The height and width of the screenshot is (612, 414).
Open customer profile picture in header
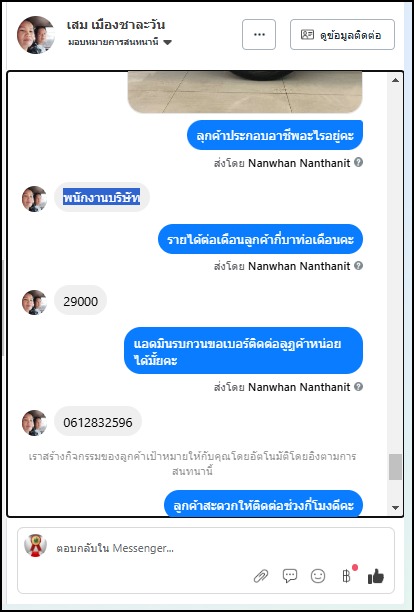(x=36, y=35)
